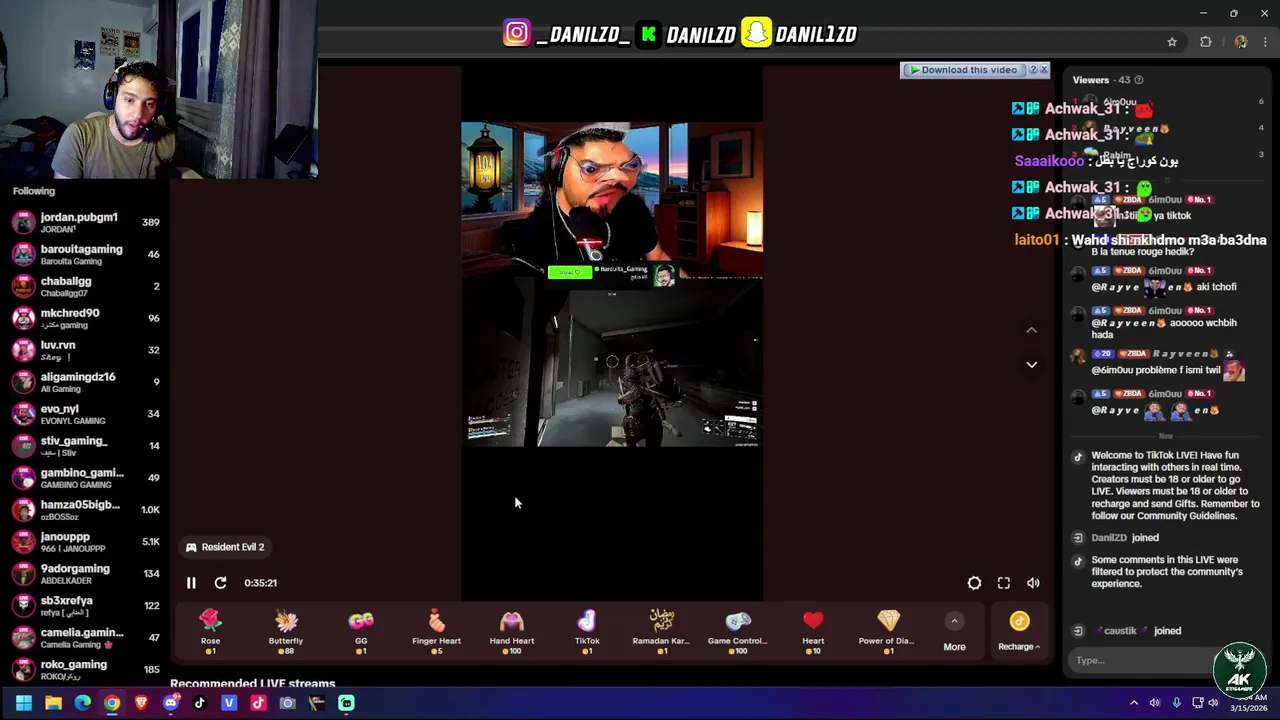
Task: Send a Rose gift
Action: (x=210, y=632)
